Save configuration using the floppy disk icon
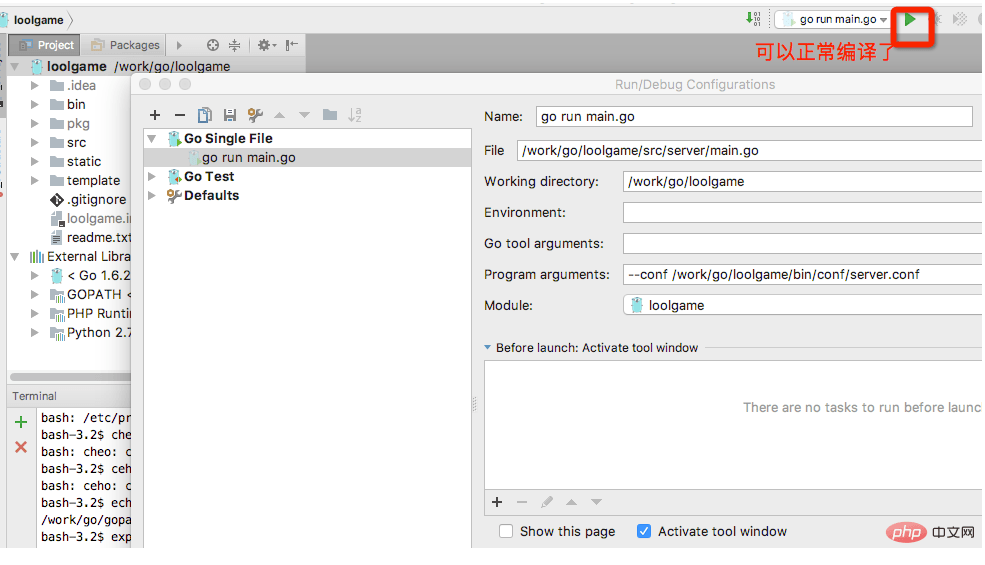The width and height of the screenshot is (985, 565). pos(229,115)
